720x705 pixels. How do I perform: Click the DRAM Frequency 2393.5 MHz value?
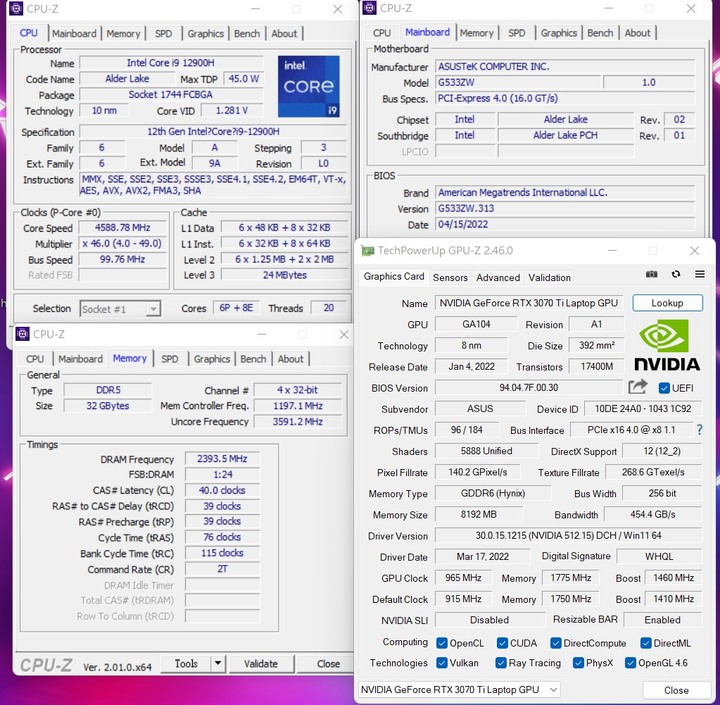point(222,459)
